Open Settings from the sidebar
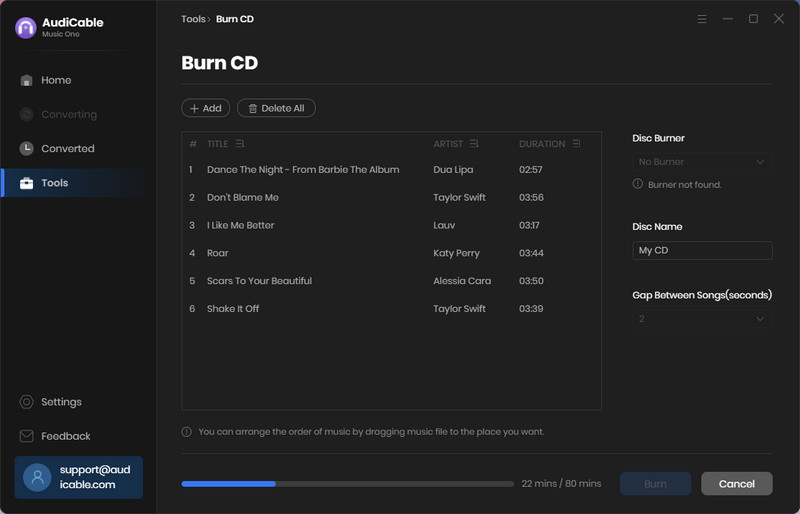The image size is (800, 514). pos(61,402)
